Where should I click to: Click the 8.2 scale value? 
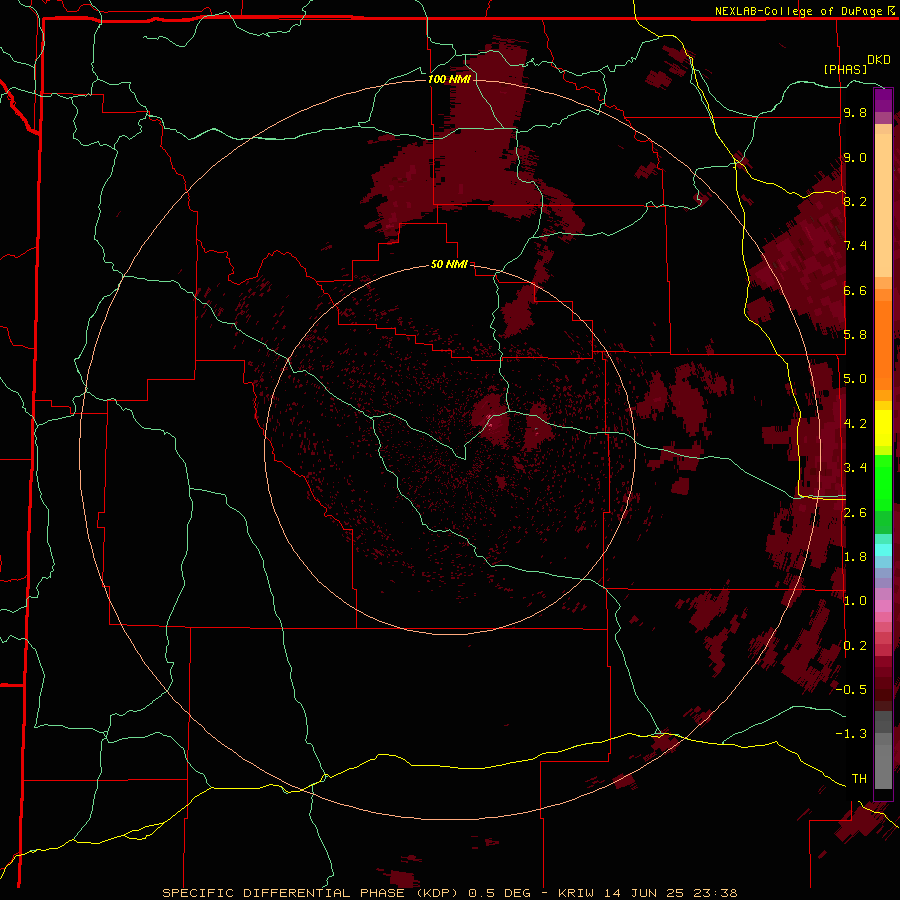855,201
